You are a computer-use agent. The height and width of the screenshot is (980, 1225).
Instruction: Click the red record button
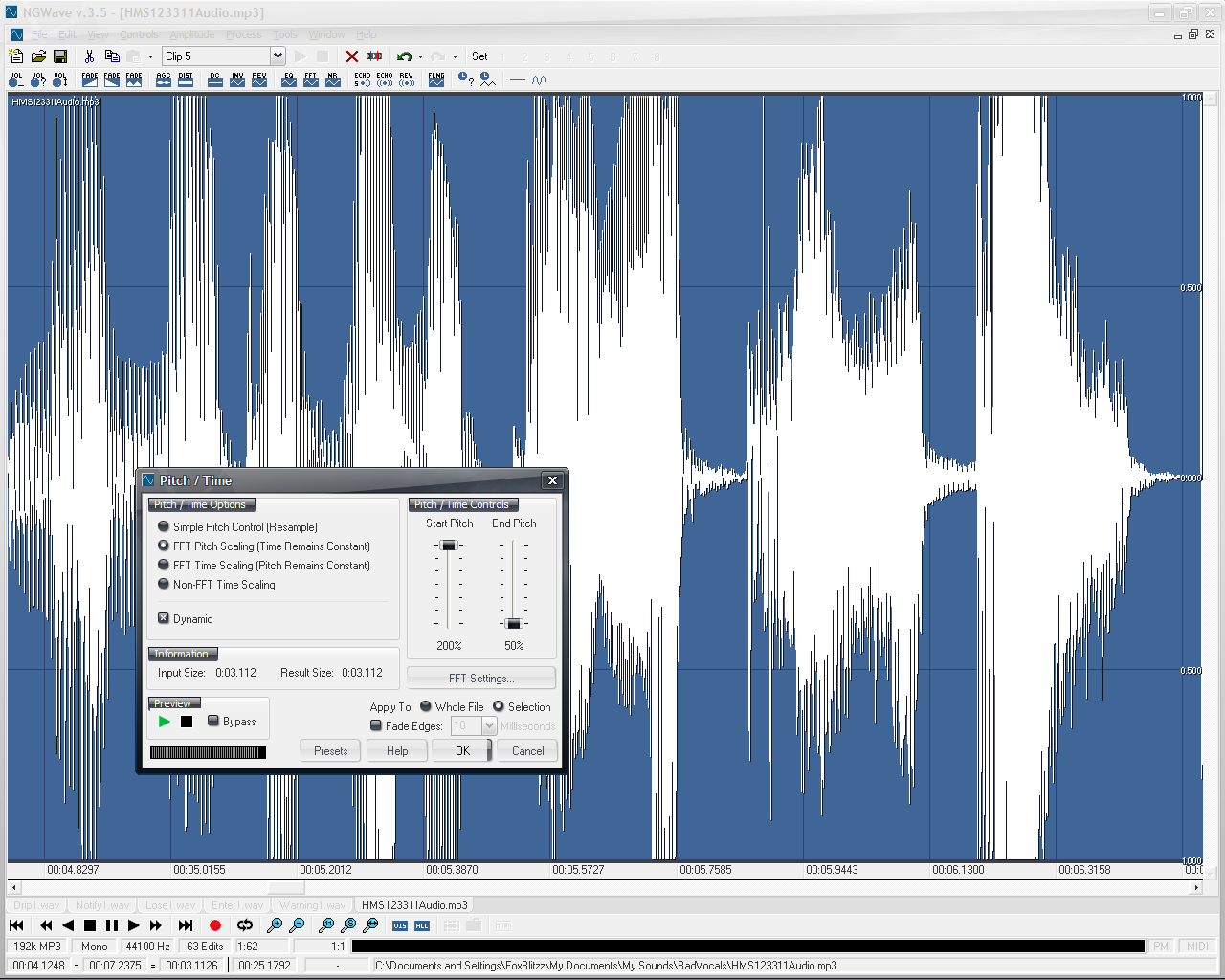[215, 925]
